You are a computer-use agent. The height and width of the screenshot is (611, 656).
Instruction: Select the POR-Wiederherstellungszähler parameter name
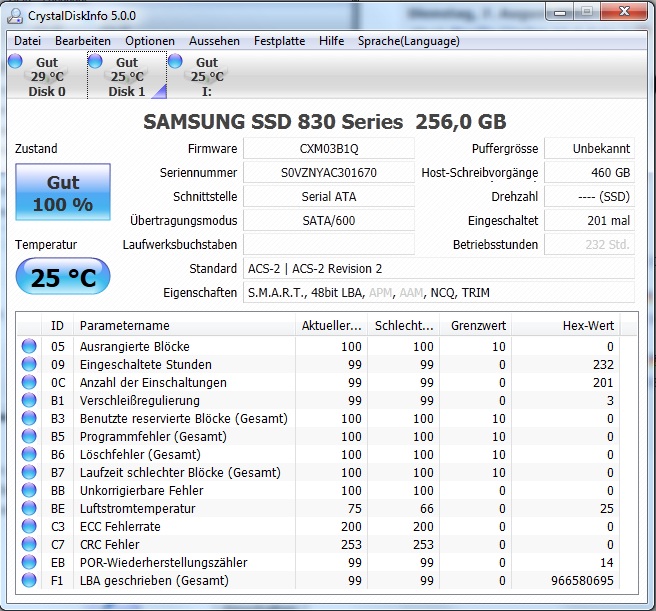[x=164, y=562]
